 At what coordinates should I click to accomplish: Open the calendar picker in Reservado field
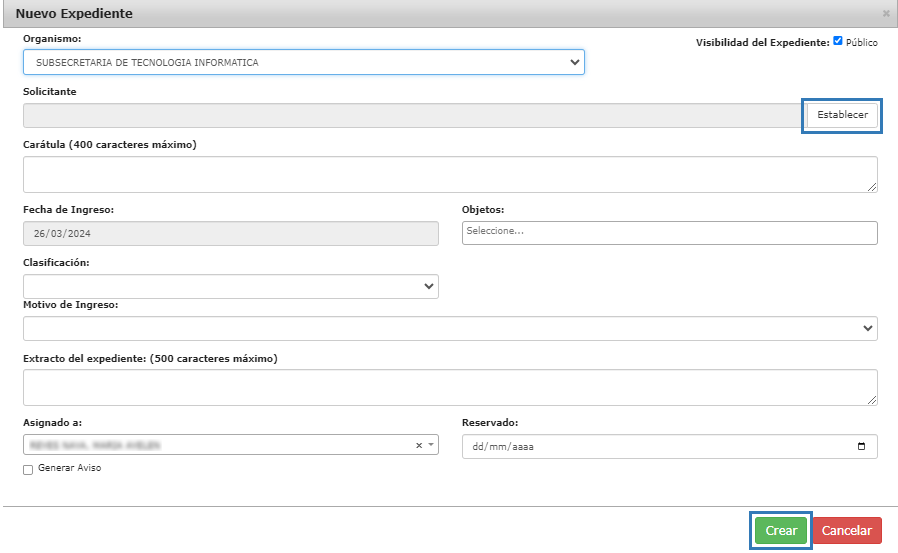(861, 446)
